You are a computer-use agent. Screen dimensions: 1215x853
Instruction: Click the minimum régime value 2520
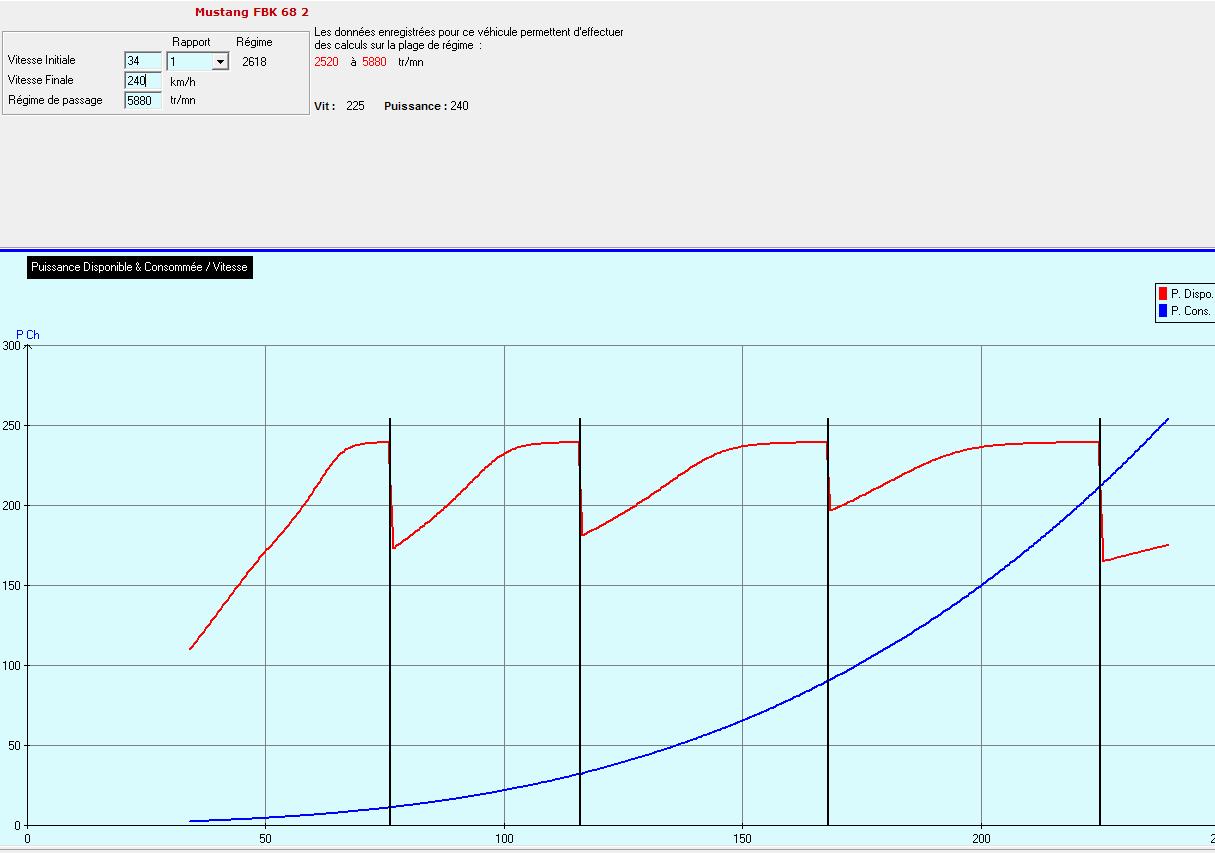[326, 62]
